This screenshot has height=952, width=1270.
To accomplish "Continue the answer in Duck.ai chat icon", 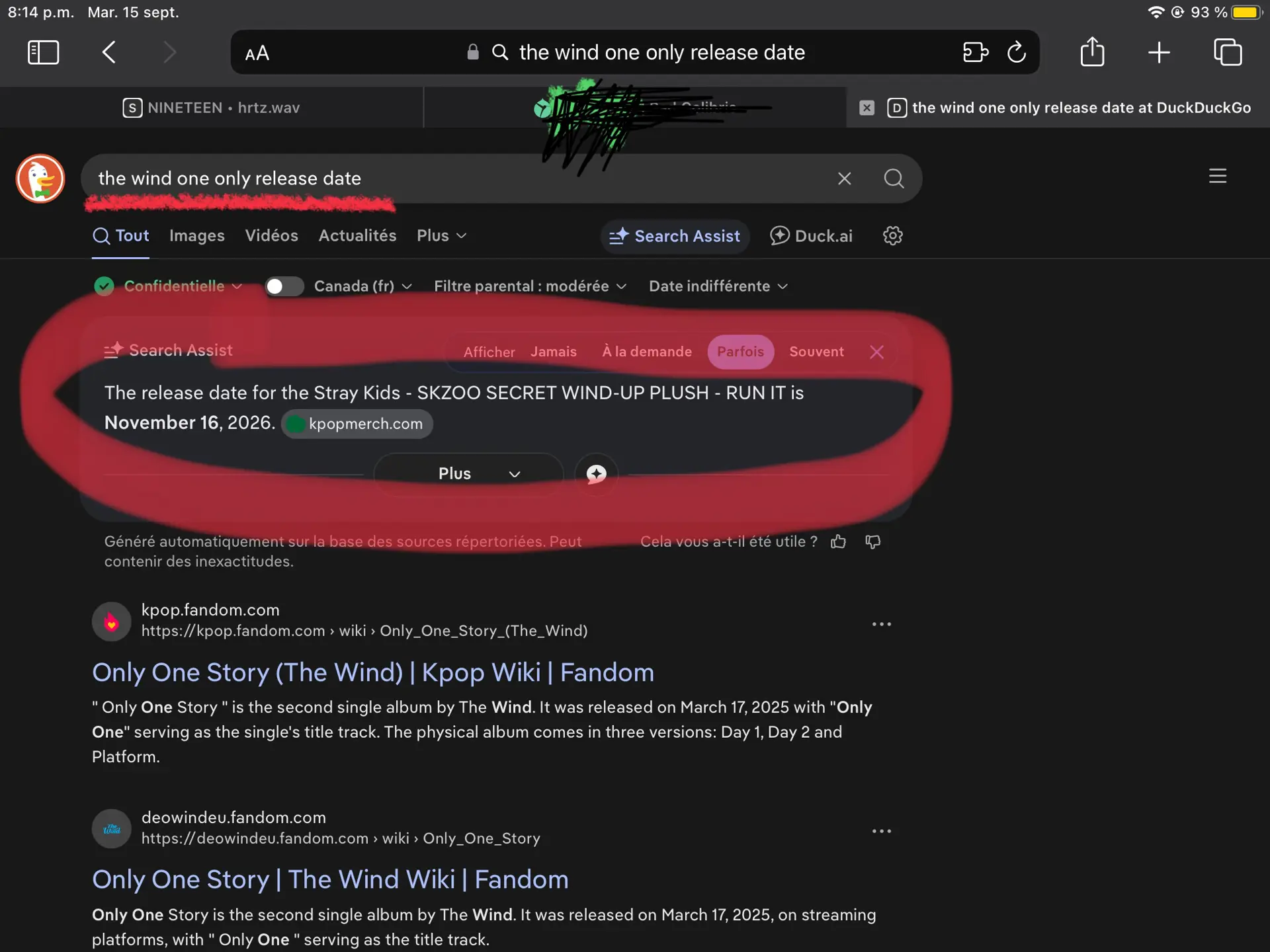I will pos(596,474).
